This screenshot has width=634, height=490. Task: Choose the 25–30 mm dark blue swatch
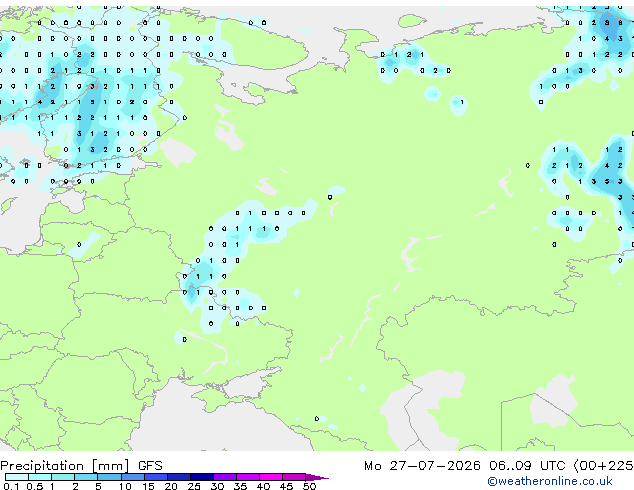pyautogui.click(x=201, y=477)
